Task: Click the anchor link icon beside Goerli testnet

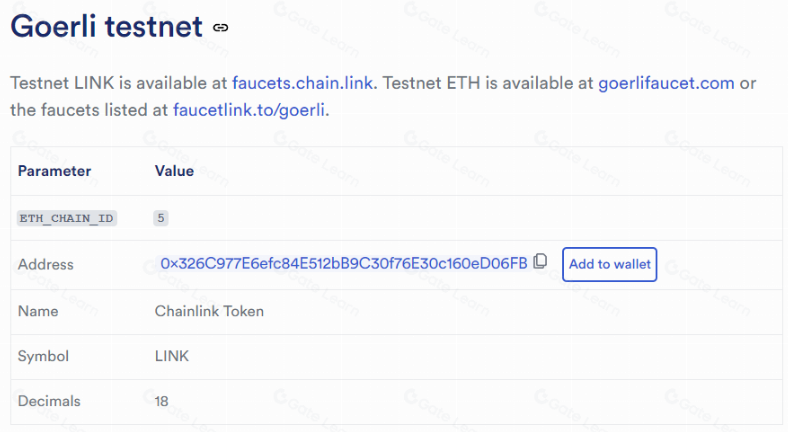Action: point(221,28)
